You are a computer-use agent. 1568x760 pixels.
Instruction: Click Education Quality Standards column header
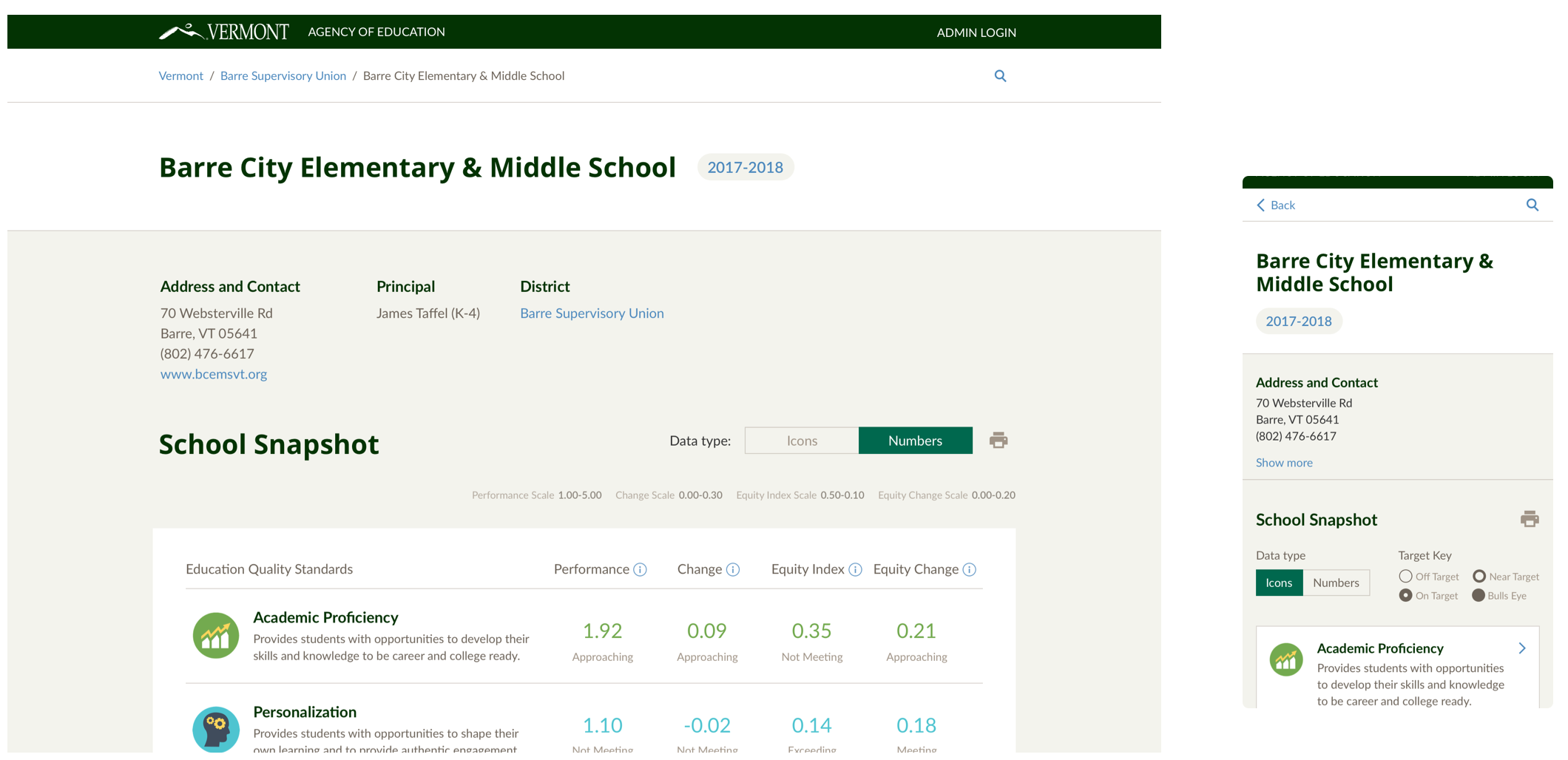pos(269,569)
